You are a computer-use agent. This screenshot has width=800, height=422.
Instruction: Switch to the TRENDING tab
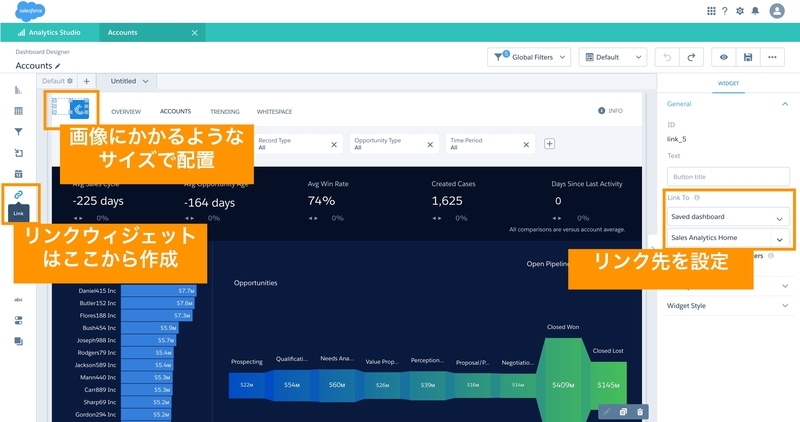225,111
